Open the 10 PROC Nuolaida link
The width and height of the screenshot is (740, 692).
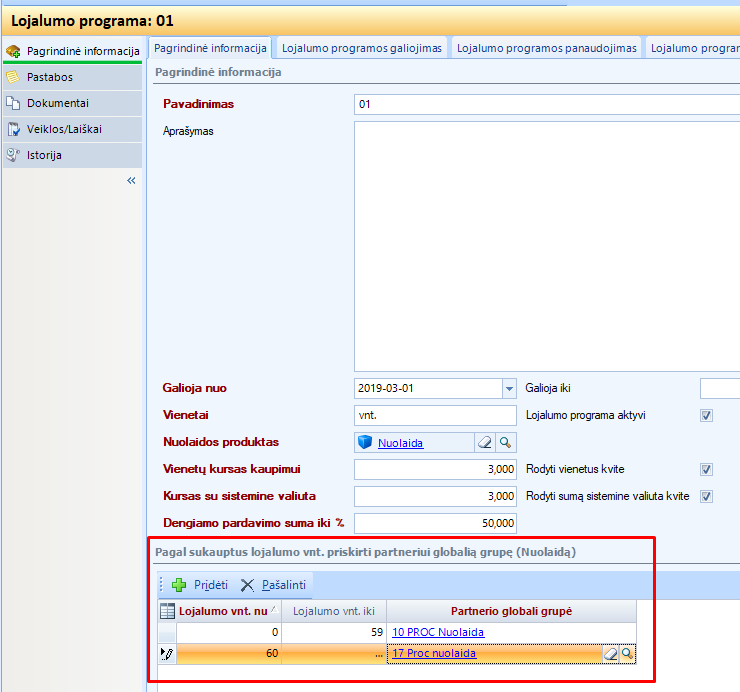coord(438,632)
